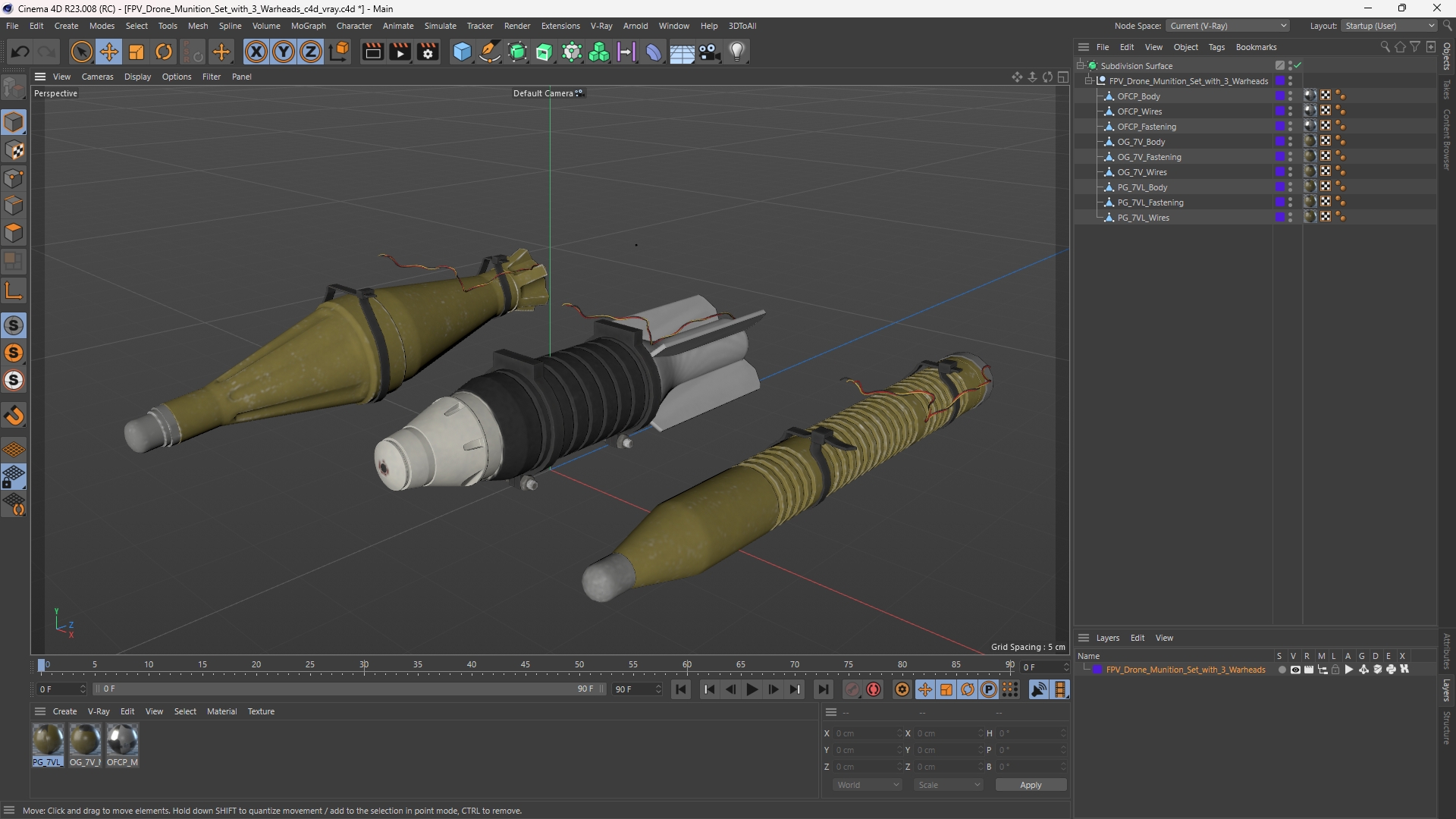Open Edit Render Settings icon
This screenshot has width=1456, height=819.
click(x=428, y=52)
